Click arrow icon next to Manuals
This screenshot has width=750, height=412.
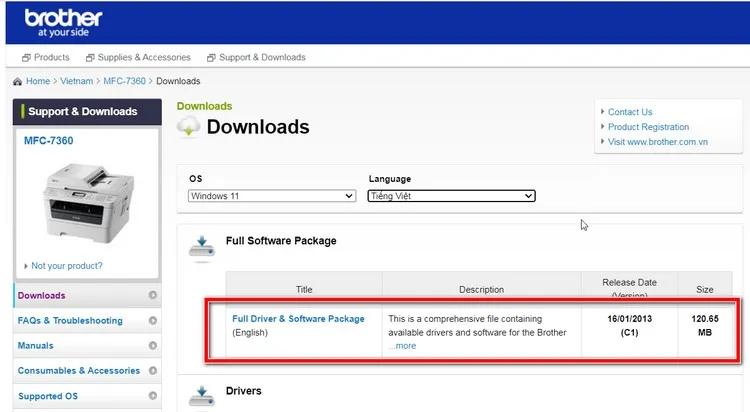pos(153,346)
